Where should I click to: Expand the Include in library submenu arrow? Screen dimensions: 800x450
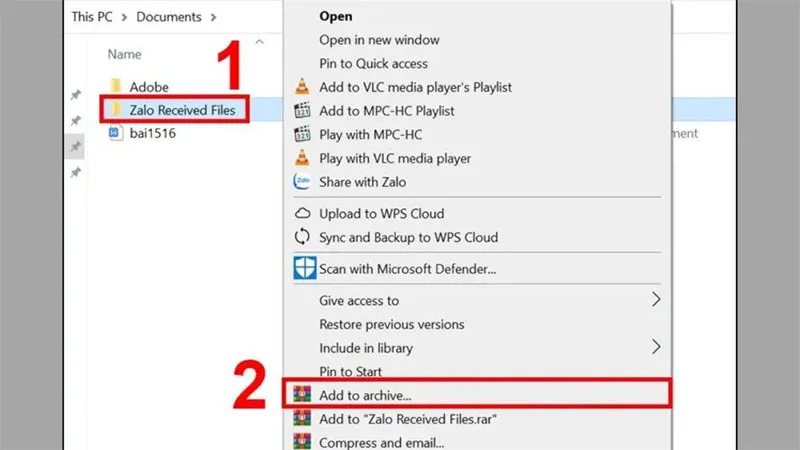tap(656, 347)
